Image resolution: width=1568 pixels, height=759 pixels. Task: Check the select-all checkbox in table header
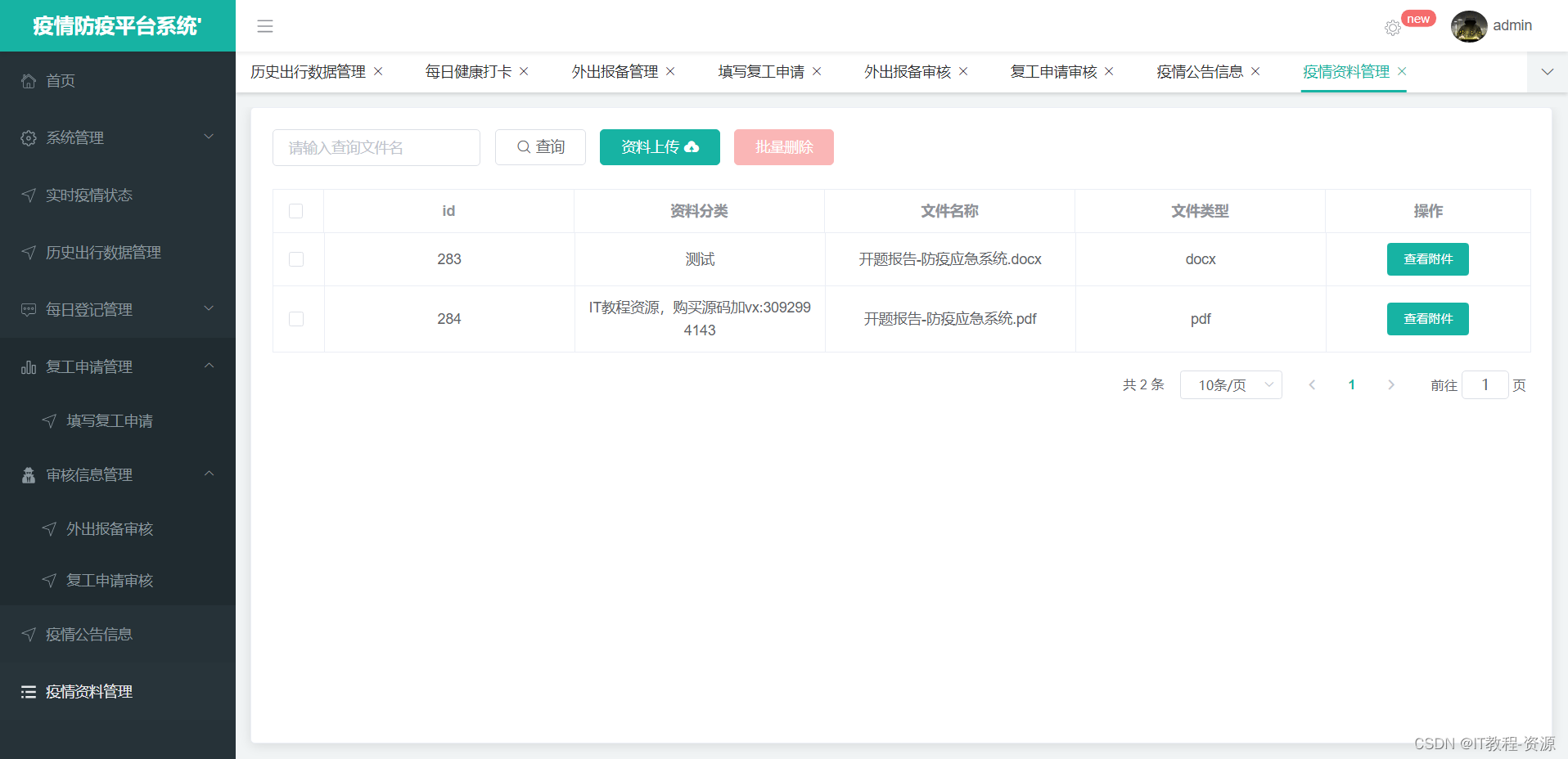click(x=296, y=211)
